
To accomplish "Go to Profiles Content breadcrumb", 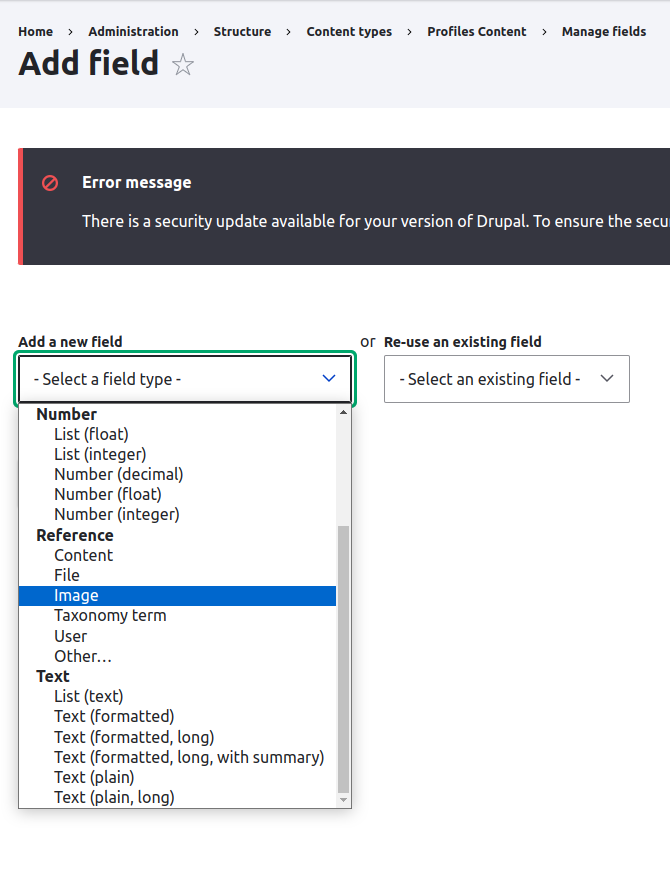I will tap(476, 31).
